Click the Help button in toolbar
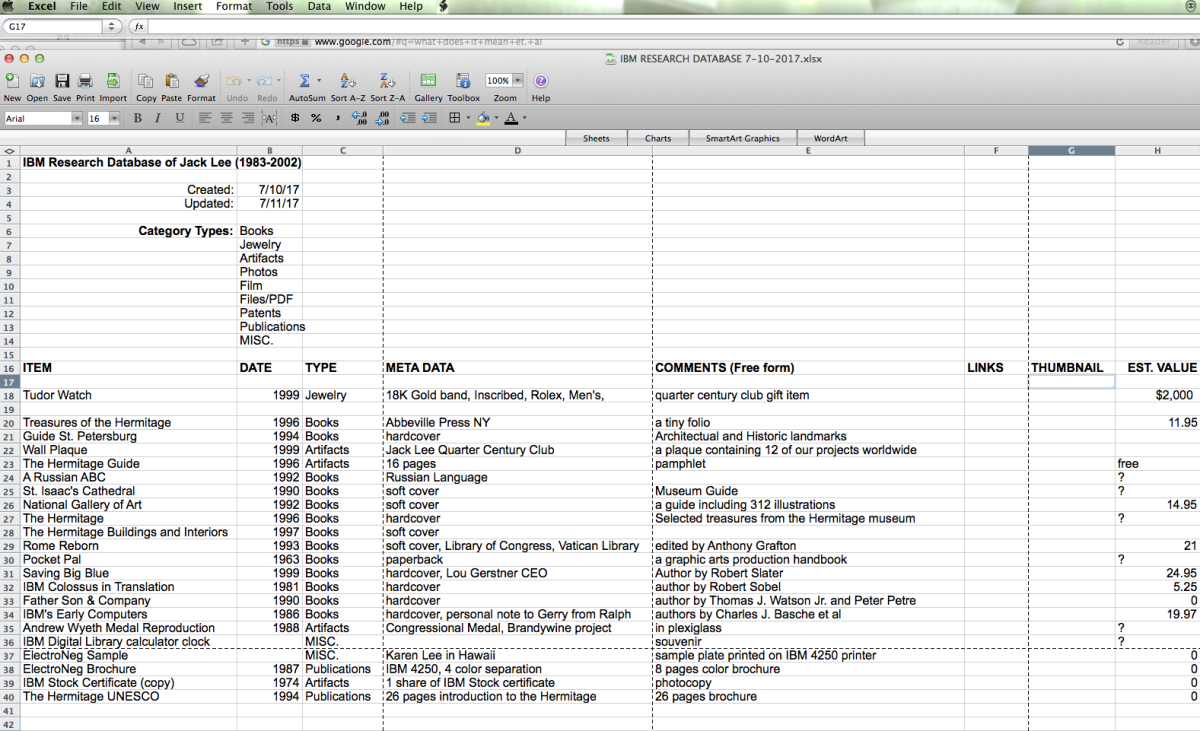This screenshot has height=731, width=1200. click(541, 81)
